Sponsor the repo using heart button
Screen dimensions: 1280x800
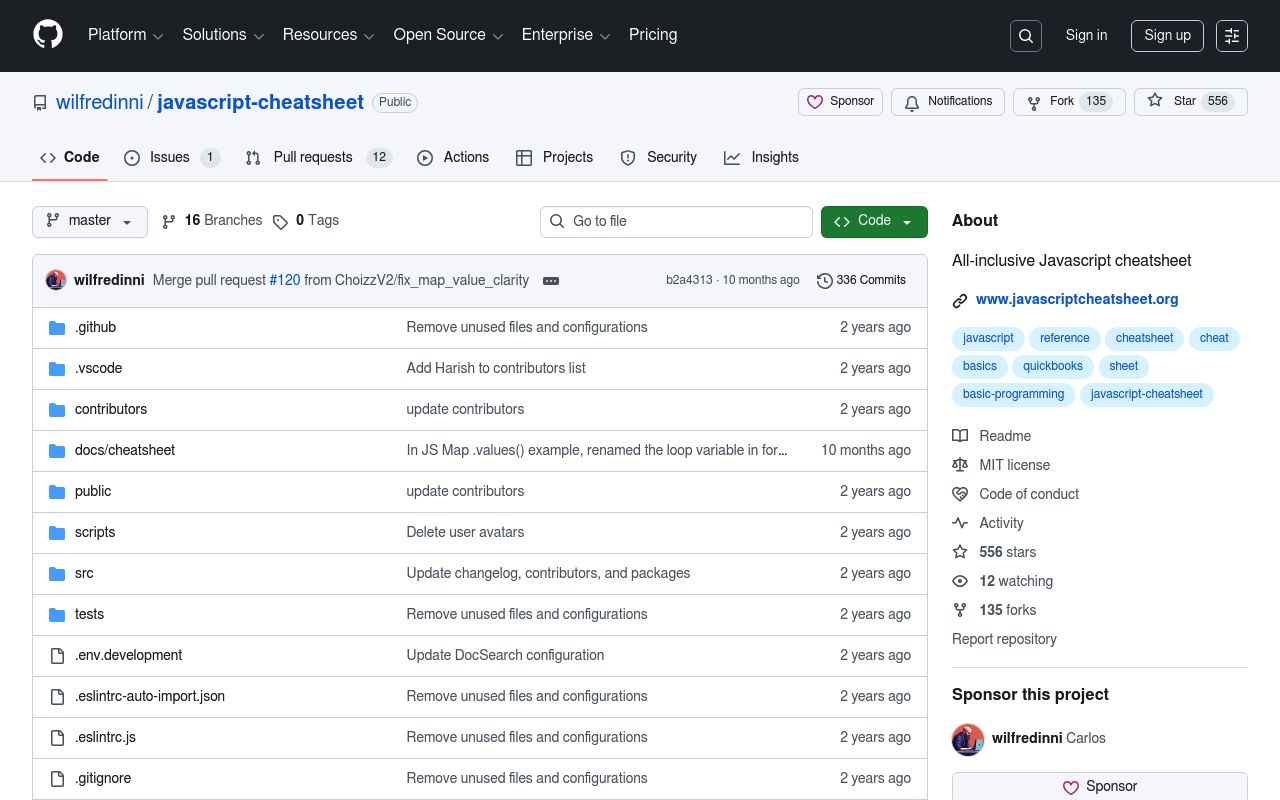pos(840,102)
